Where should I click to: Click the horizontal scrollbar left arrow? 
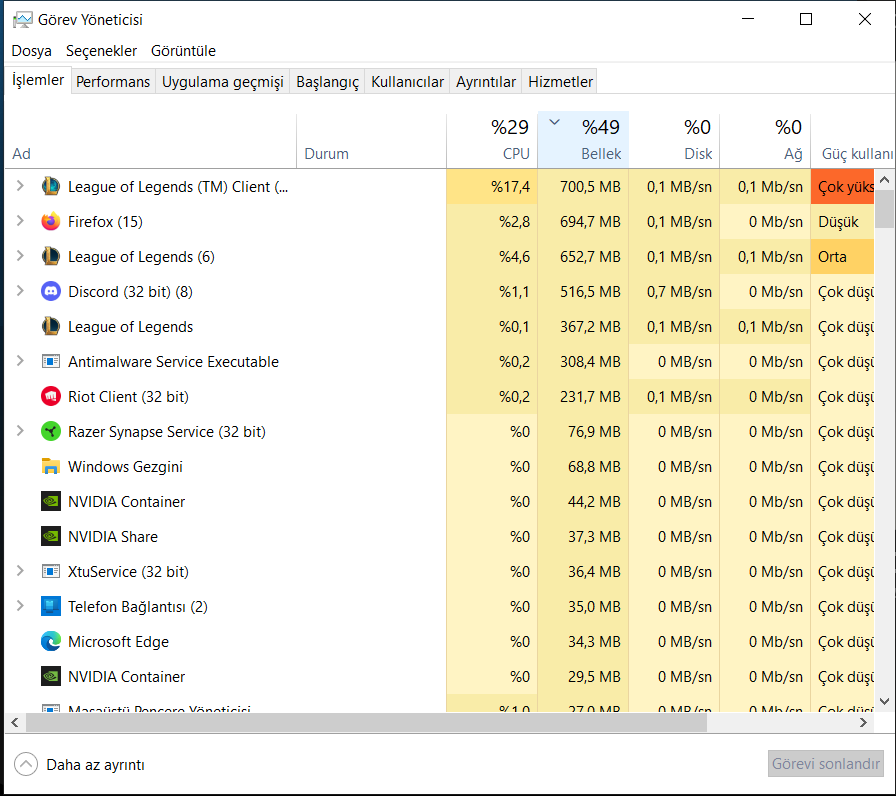[x=15, y=723]
